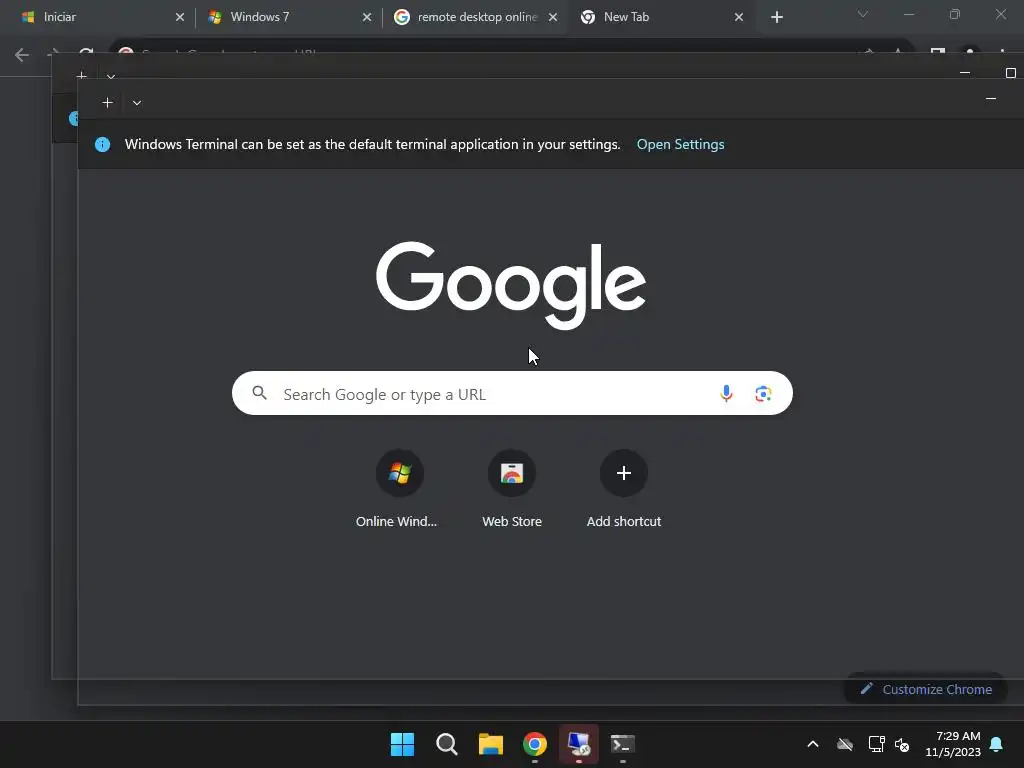Viewport: 1024px width, 768px height.
Task: Close the Iniciar tab
Action: (x=180, y=17)
